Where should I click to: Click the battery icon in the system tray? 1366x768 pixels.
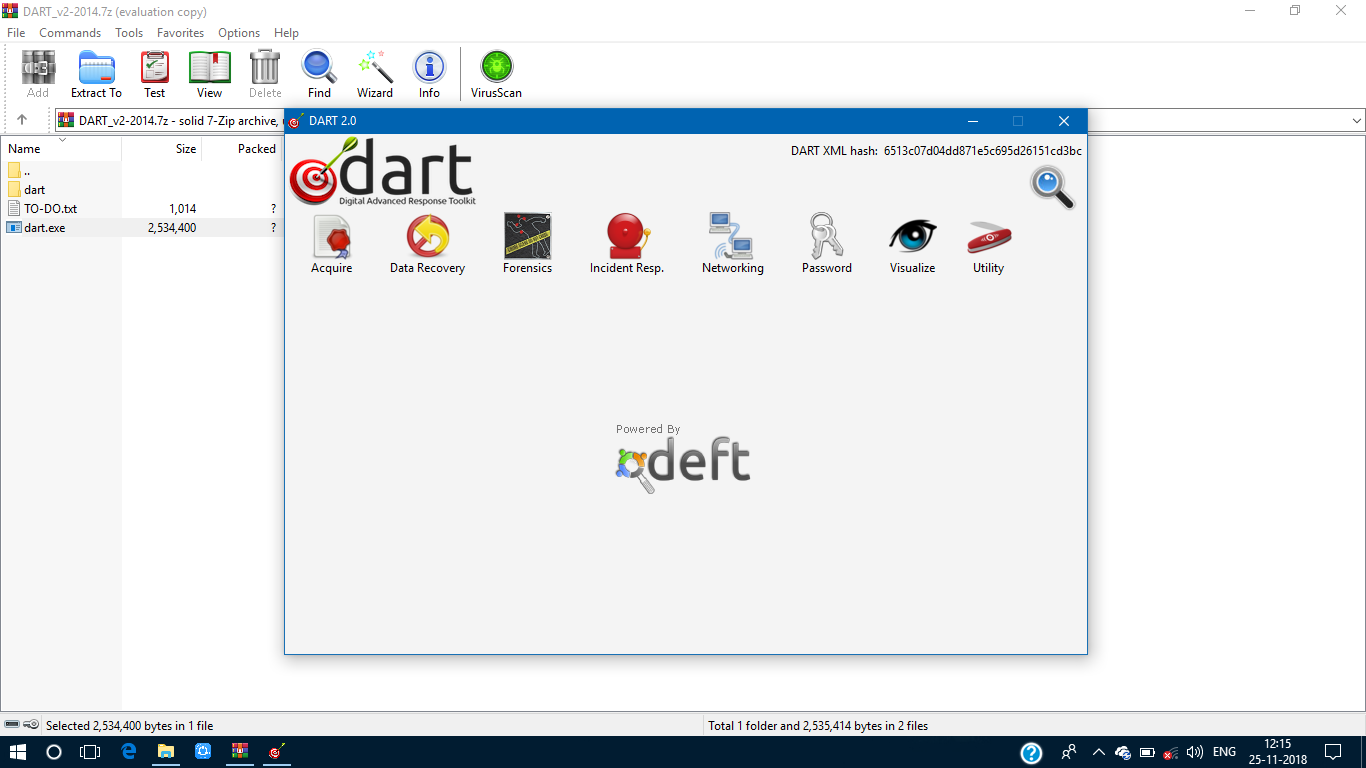[x=1147, y=752]
